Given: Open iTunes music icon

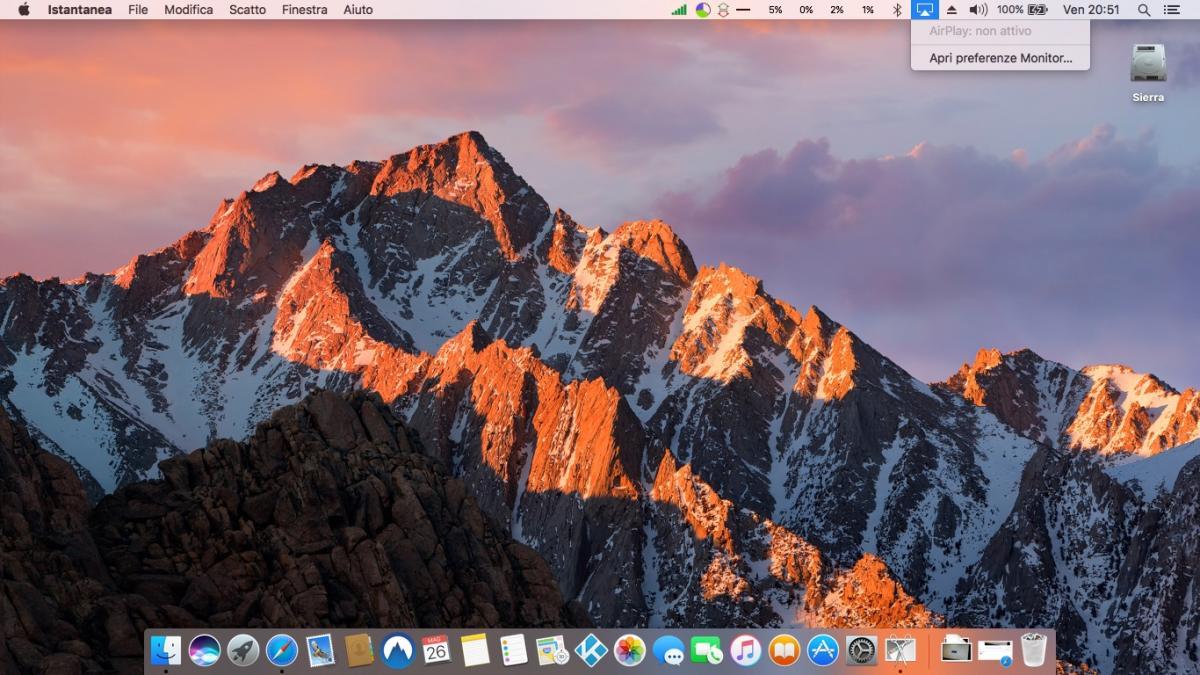Looking at the screenshot, I should (746, 651).
